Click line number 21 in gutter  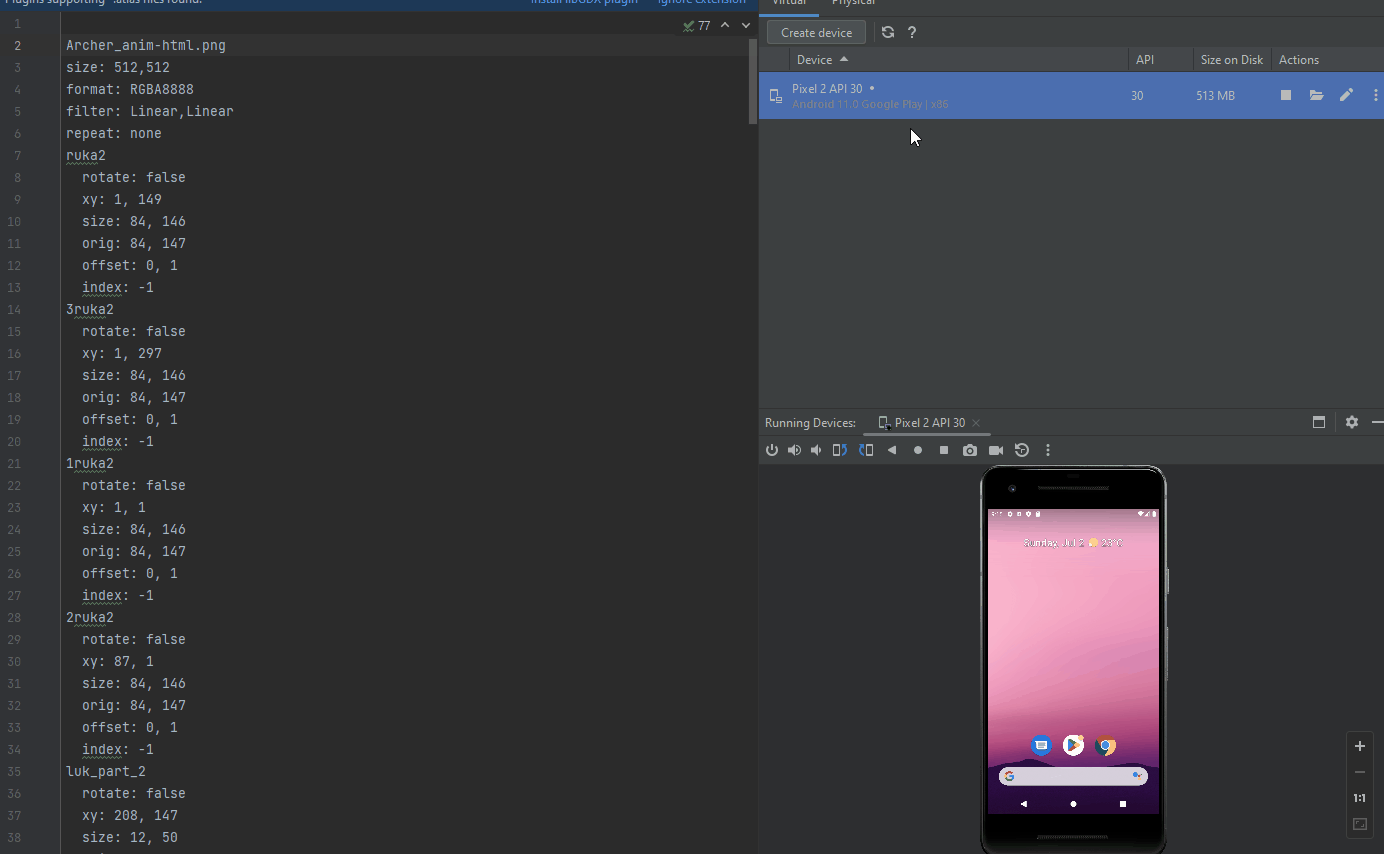tap(14, 464)
